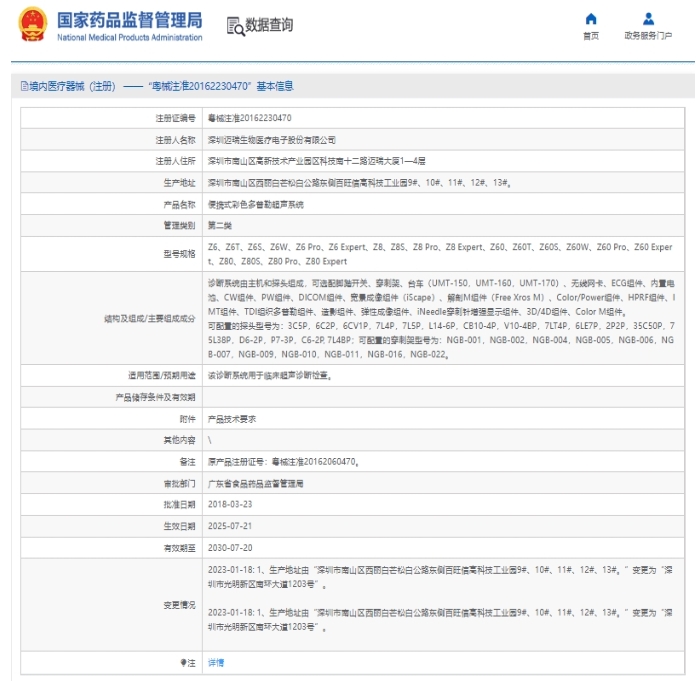Click the product name 便携式彩色多普勒超声系统
The width and height of the screenshot is (696, 682).
click(254, 204)
